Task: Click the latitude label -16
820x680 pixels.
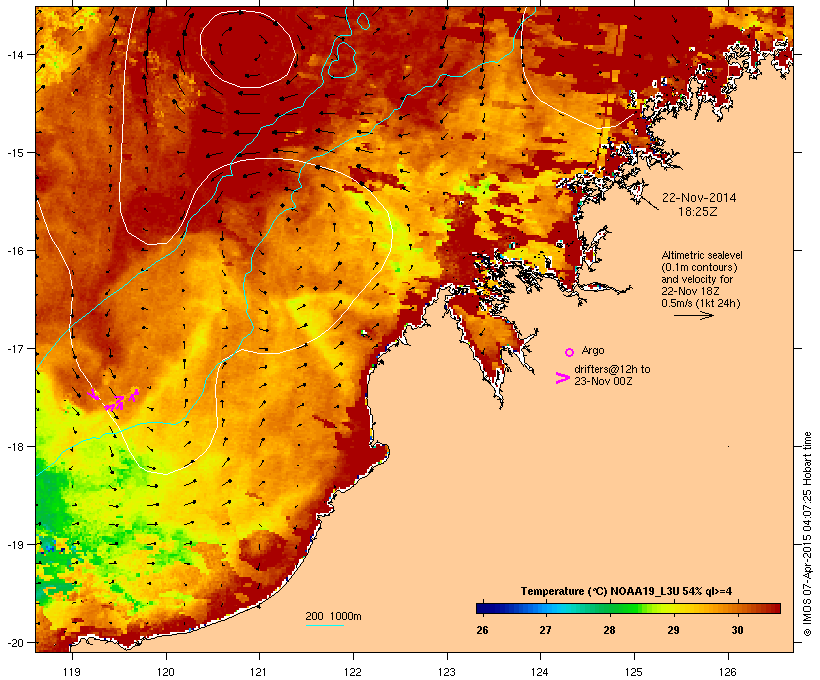Action: [14, 251]
